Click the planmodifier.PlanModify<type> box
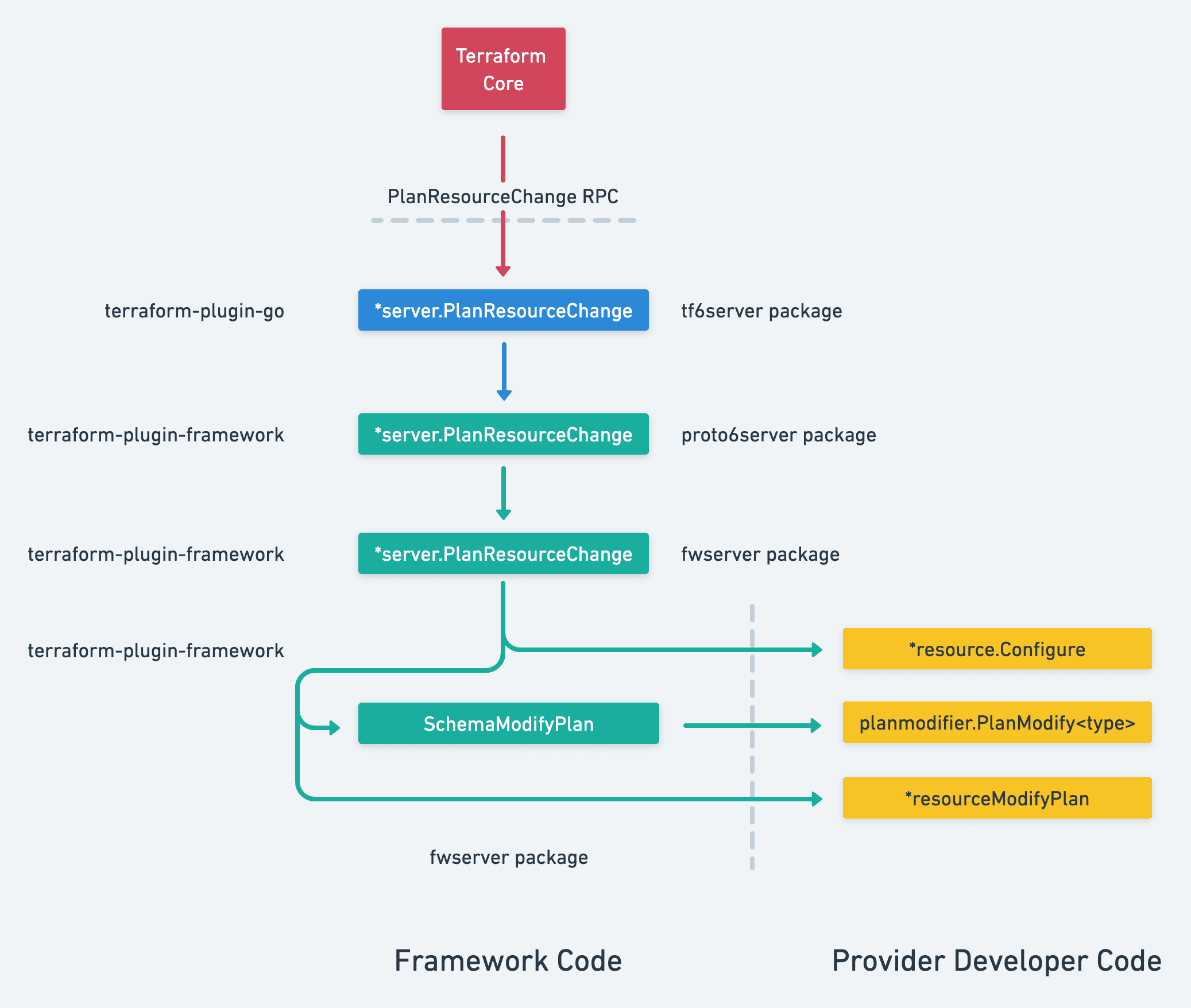1191x1008 pixels. (x=997, y=722)
